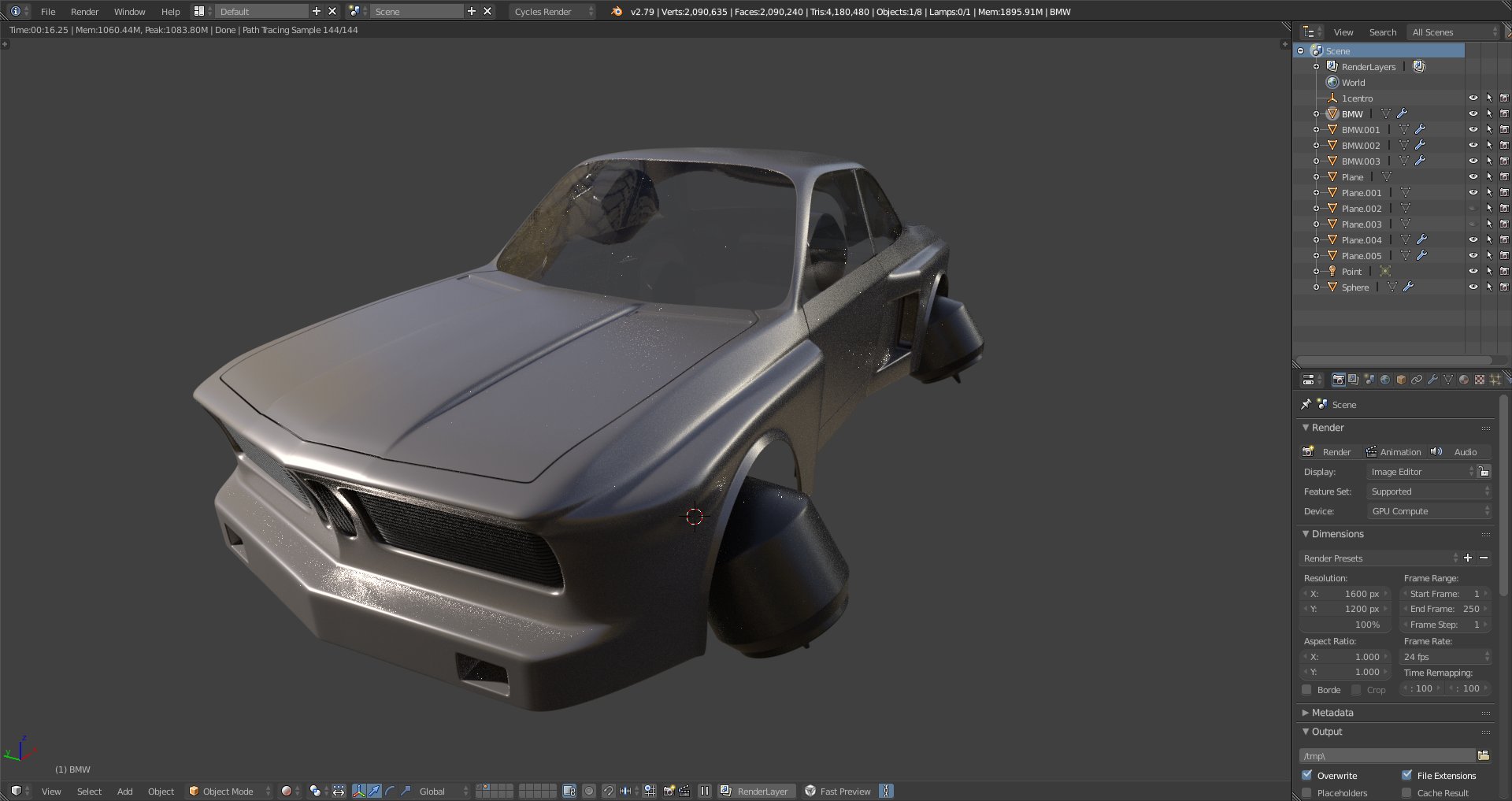
Task: Open the Object Mode dropdown
Action: tap(229, 791)
